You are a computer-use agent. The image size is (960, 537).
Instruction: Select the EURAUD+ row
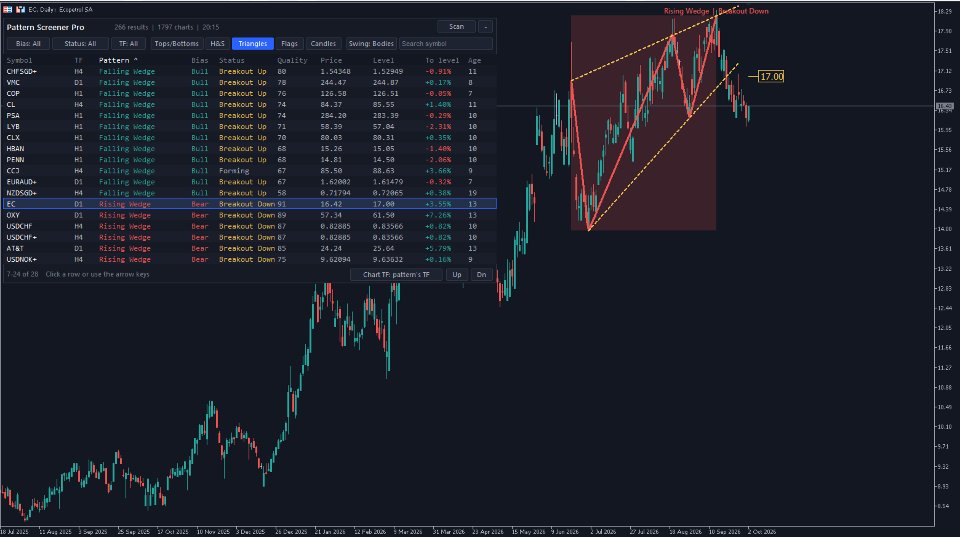(x=249, y=182)
